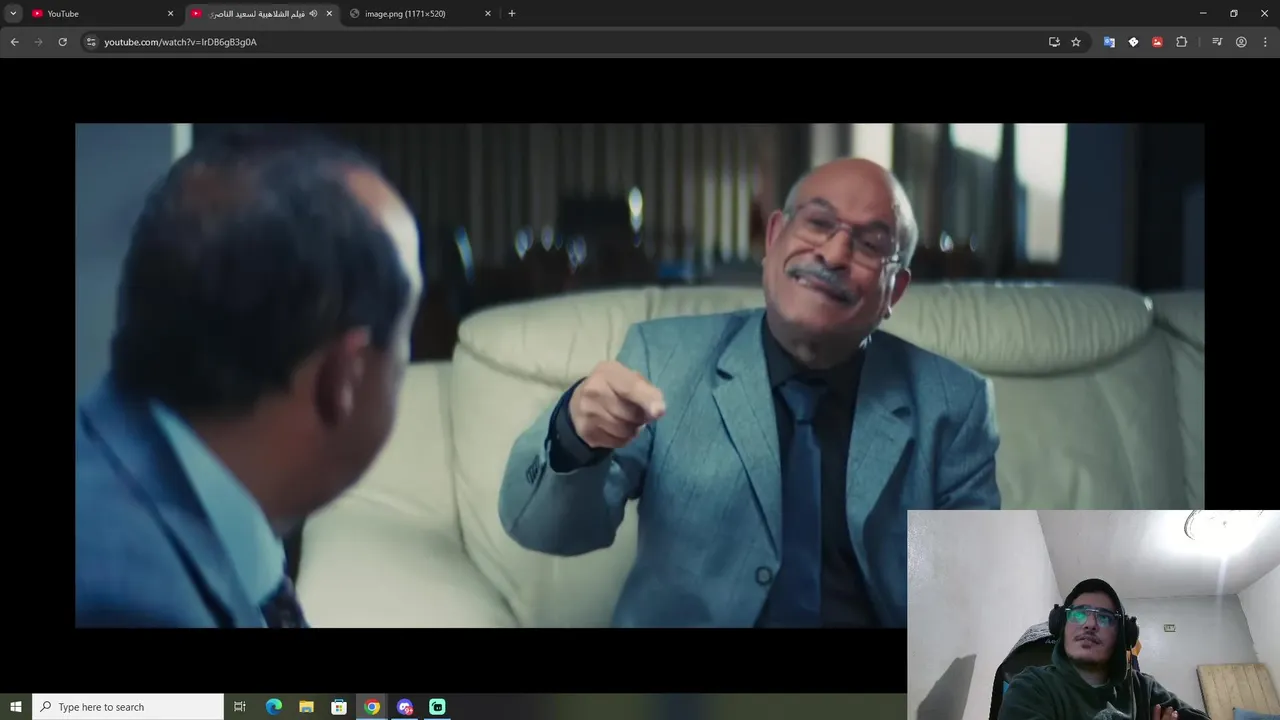Open the green robot-face app on the taskbar
The width and height of the screenshot is (1280, 720).
[437, 707]
